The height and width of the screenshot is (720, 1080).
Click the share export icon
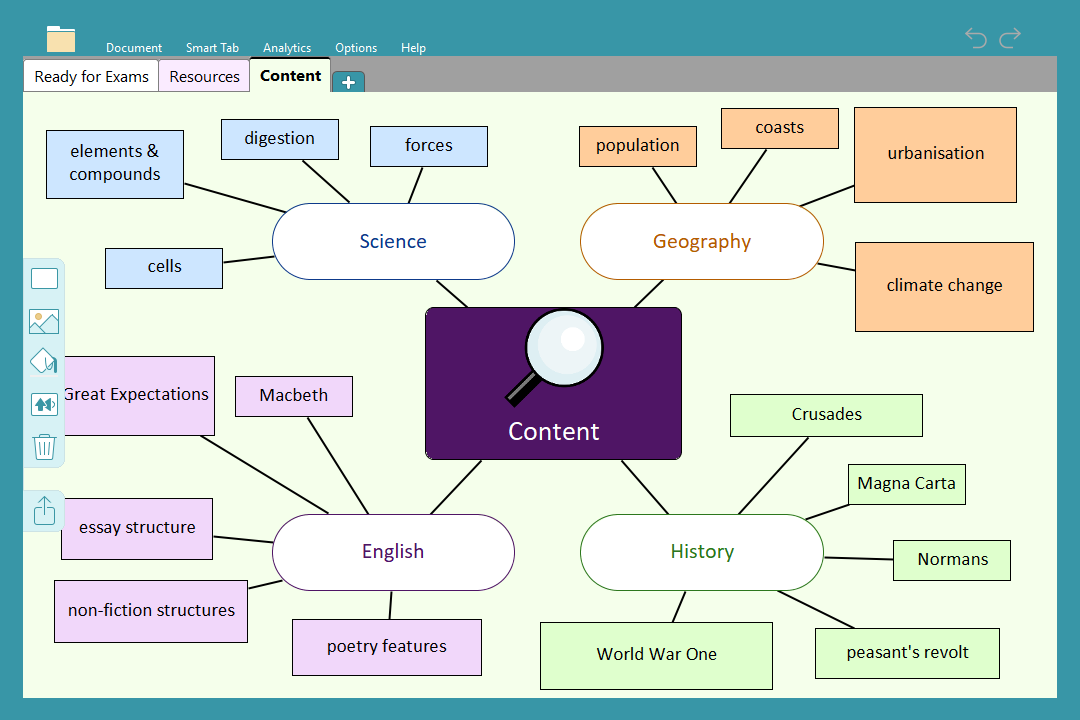coord(44,511)
